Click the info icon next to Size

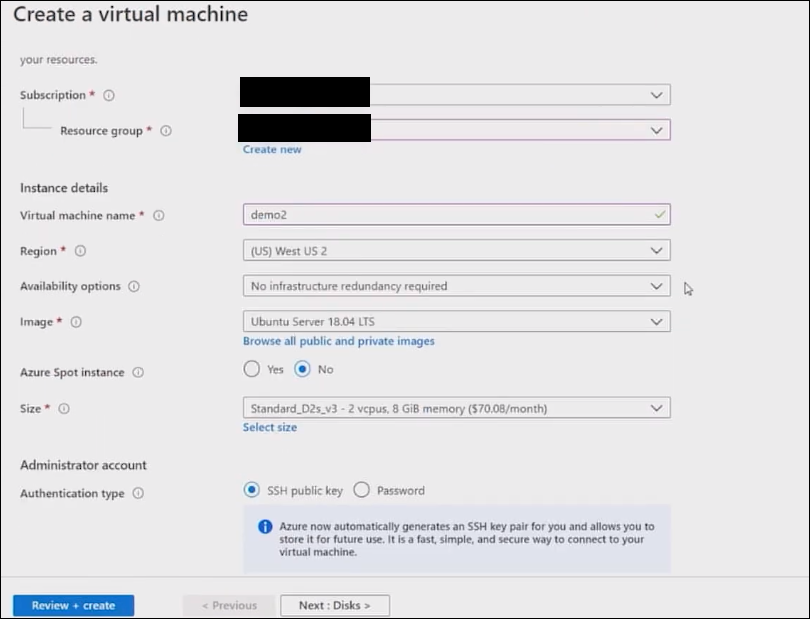click(x=64, y=409)
